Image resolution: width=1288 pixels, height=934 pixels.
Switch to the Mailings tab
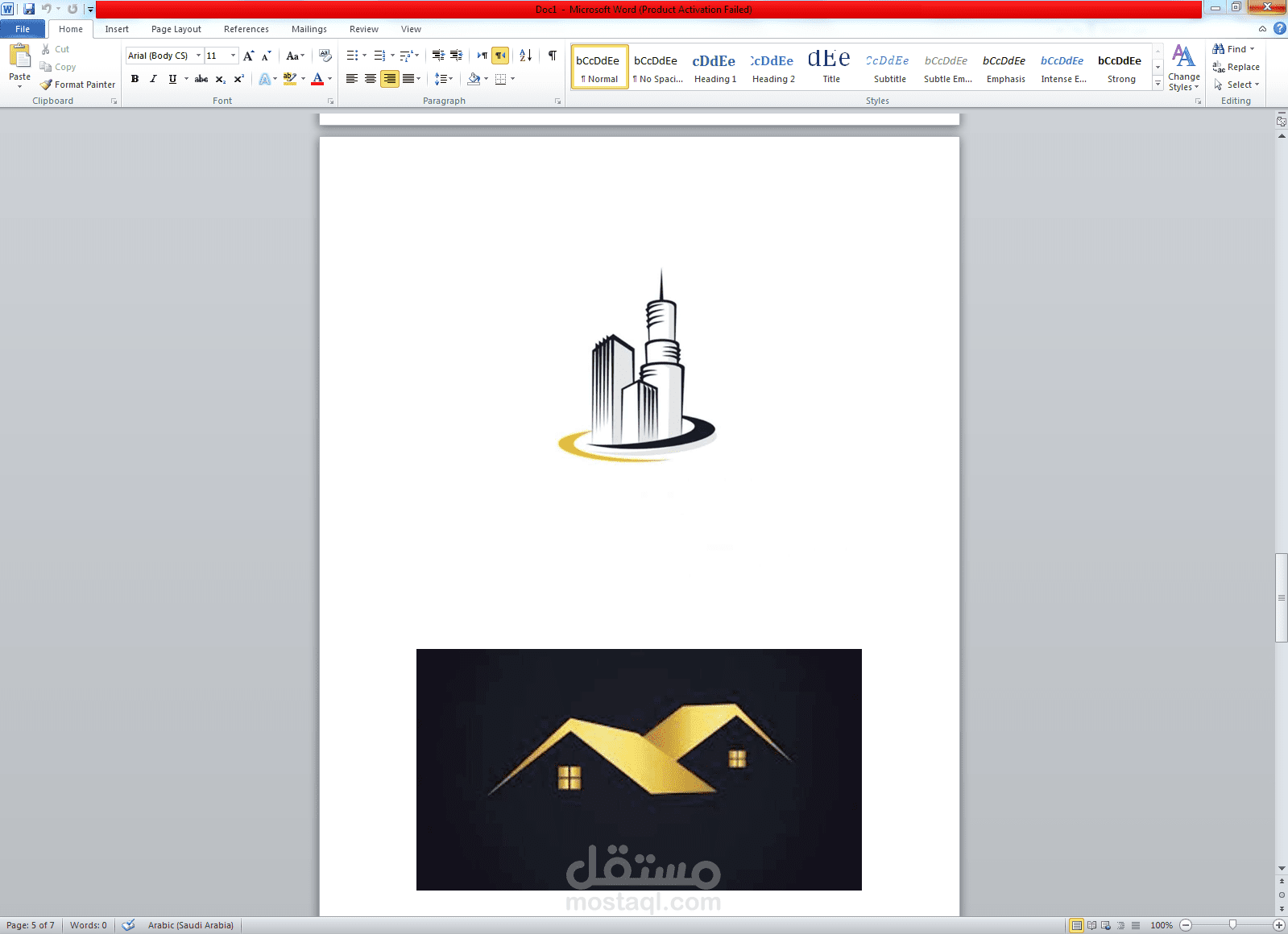pos(309,29)
